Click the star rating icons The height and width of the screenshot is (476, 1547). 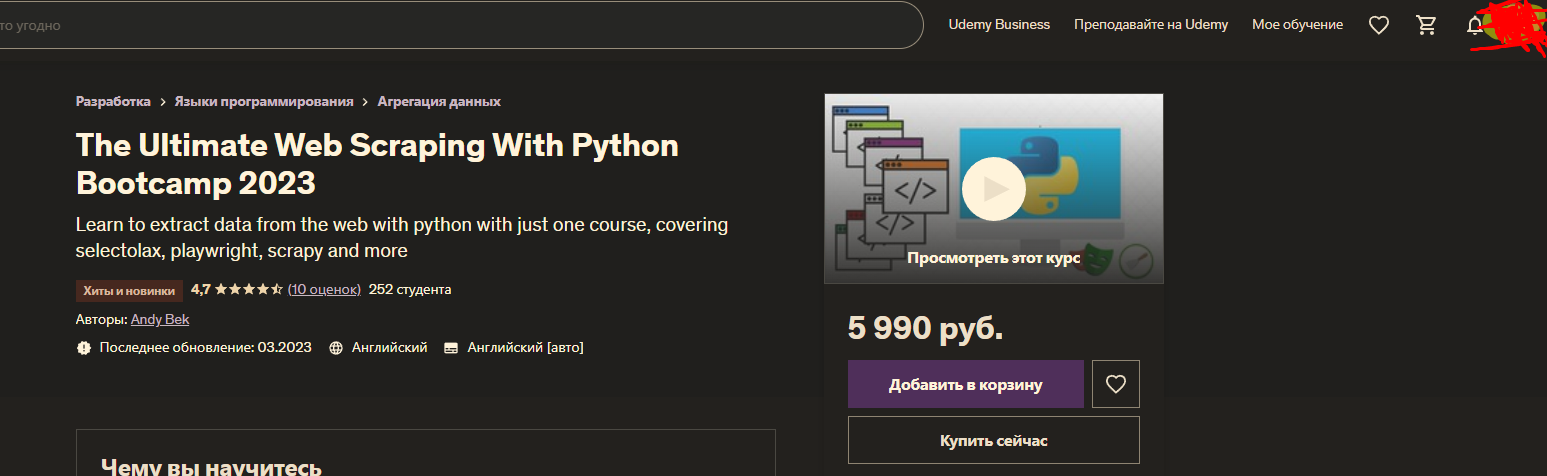[x=248, y=290]
